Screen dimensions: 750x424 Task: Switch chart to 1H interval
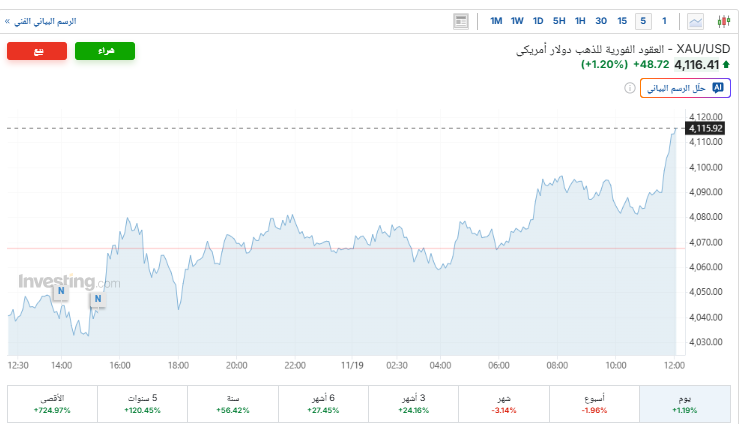(x=580, y=20)
